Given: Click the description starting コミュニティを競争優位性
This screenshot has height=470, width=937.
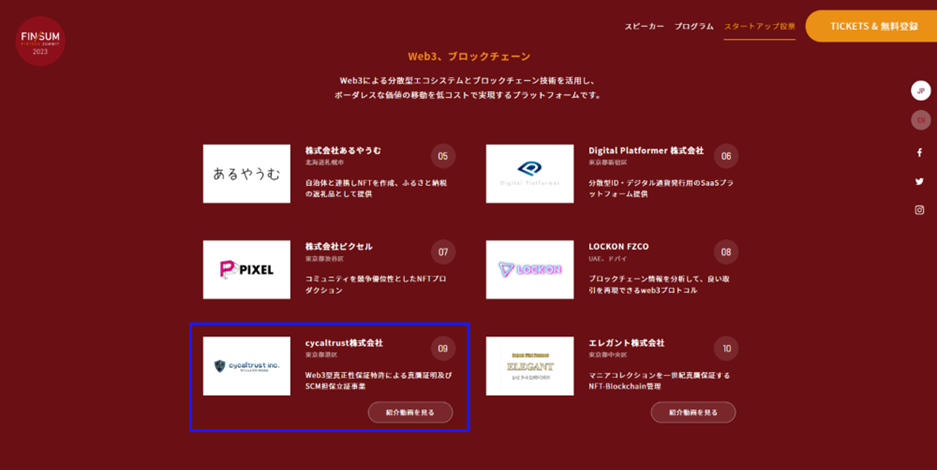Looking at the screenshot, I should [x=376, y=284].
